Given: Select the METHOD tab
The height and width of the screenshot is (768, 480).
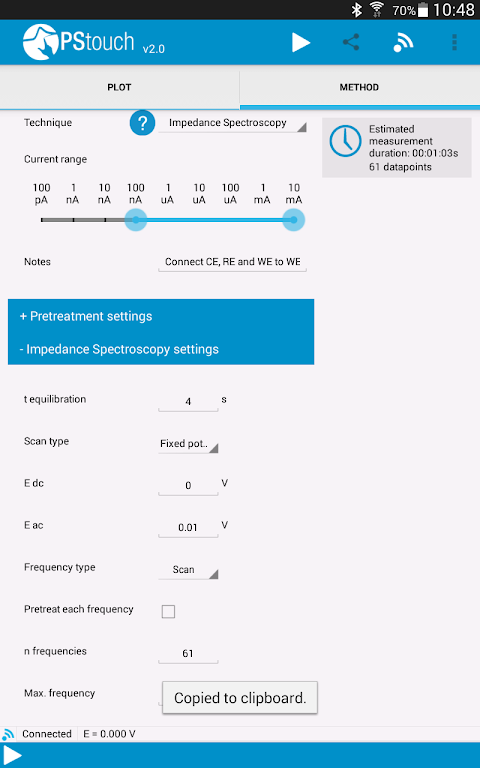Looking at the screenshot, I should point(360,87).
